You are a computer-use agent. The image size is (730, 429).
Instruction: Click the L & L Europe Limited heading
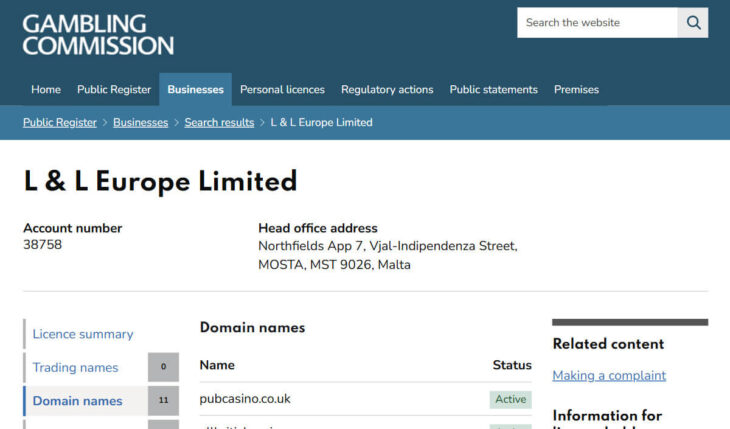coord(160,181)
